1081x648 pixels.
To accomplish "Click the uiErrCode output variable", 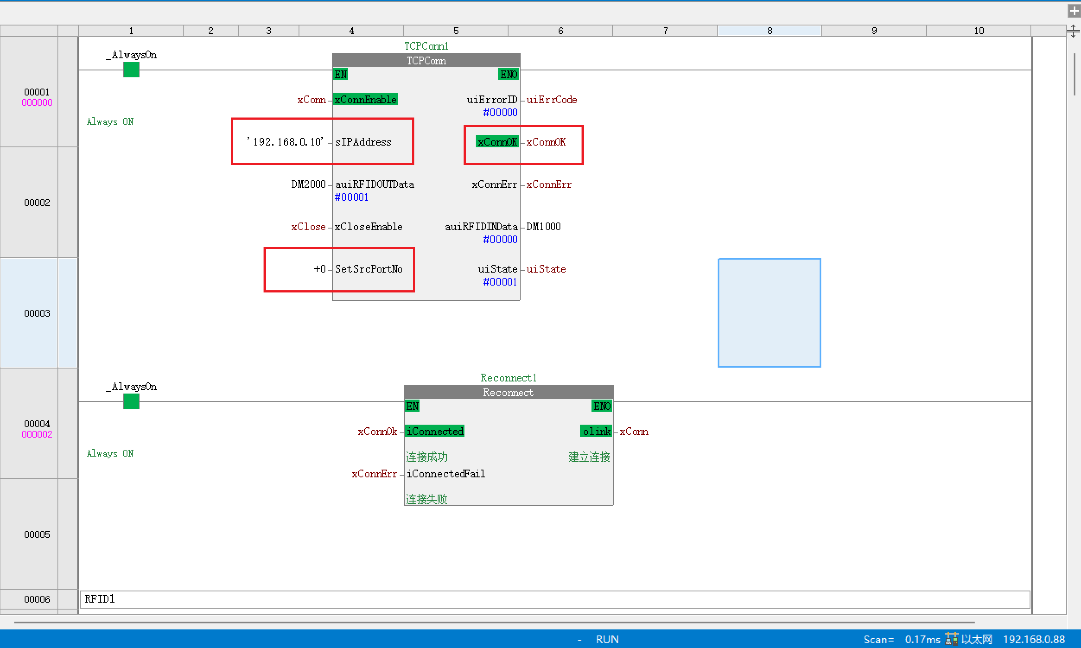I will (x=552, y=99).
